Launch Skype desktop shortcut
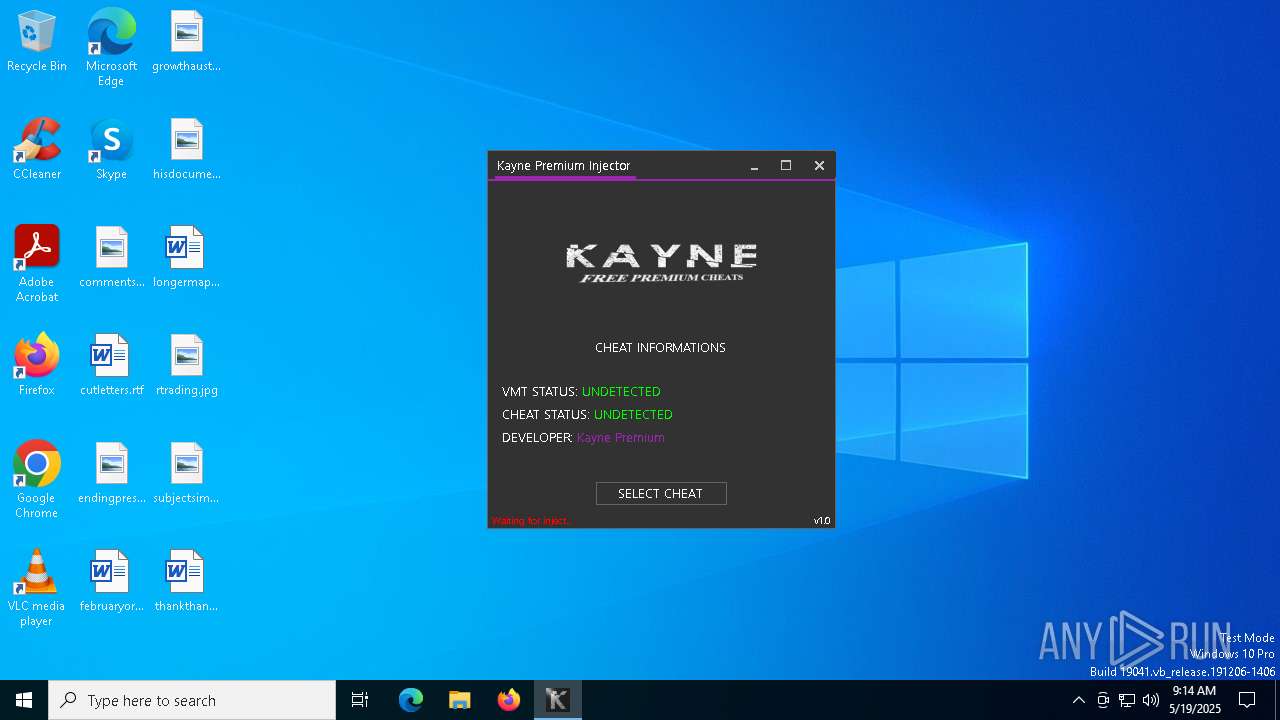The height and width of the screenshot is (720, 1280). tap(111, 150)
